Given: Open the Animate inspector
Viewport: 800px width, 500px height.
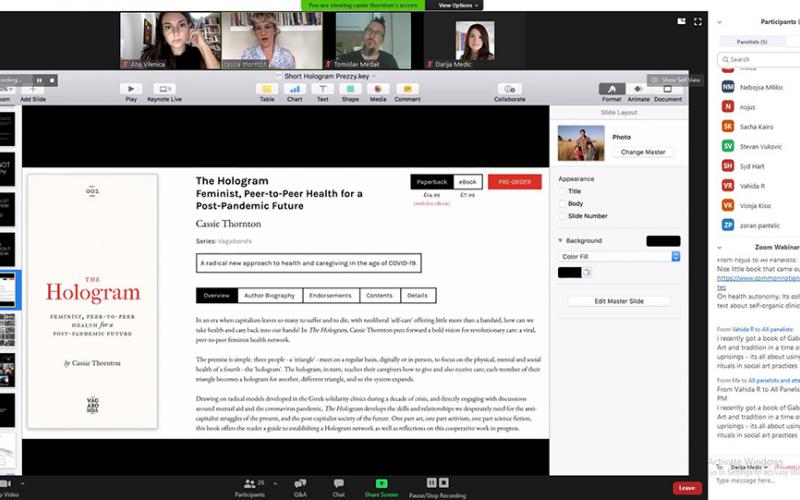Looking at the screenshot, I should pos(638,89).
